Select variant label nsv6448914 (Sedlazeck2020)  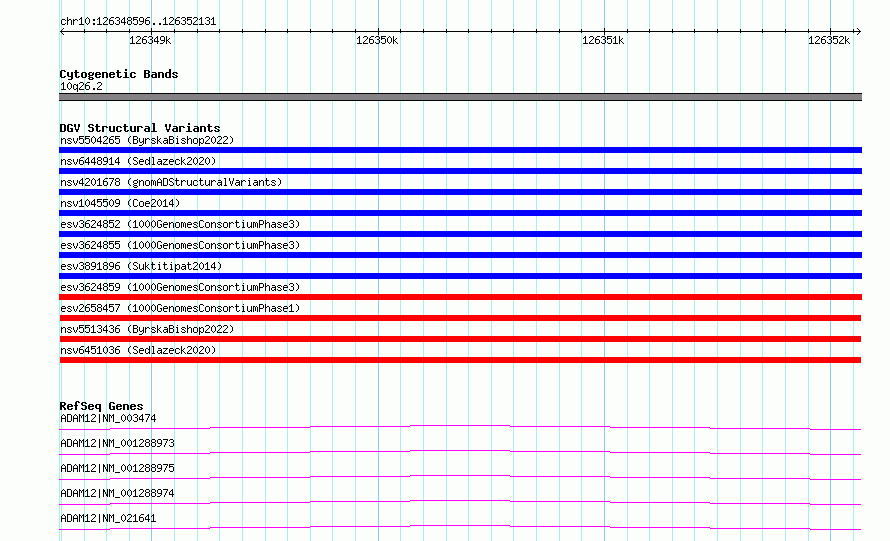(x=138, y=161)
